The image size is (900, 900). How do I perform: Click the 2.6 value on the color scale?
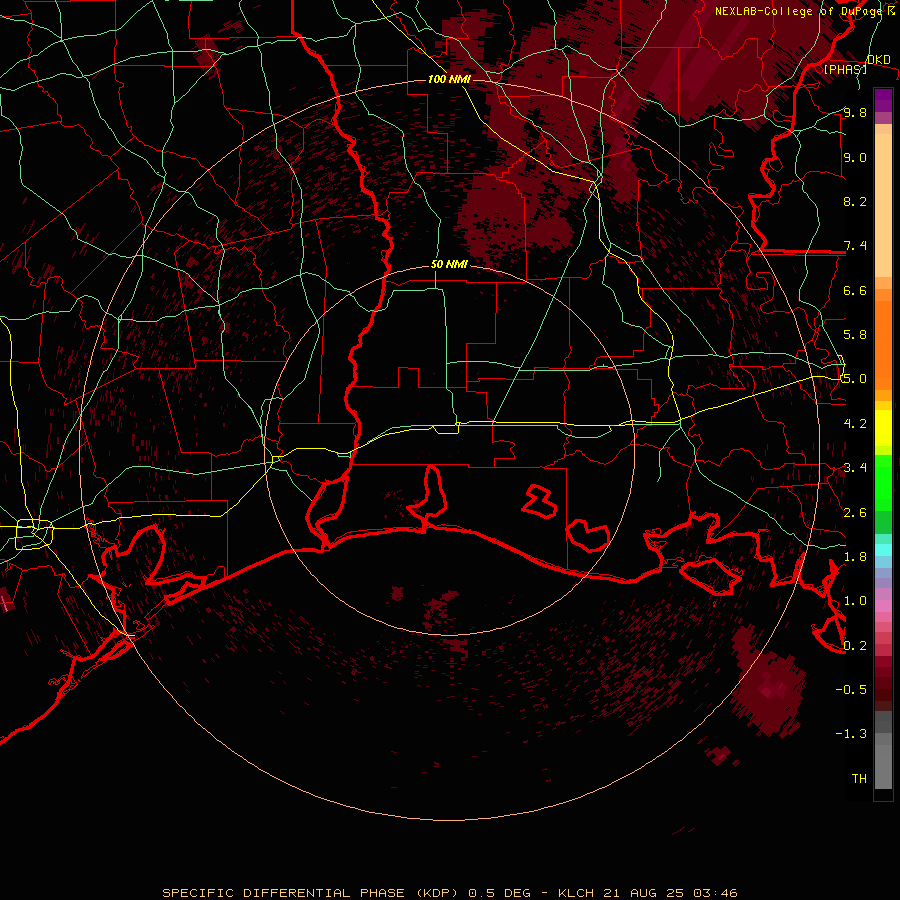point(855,512)
